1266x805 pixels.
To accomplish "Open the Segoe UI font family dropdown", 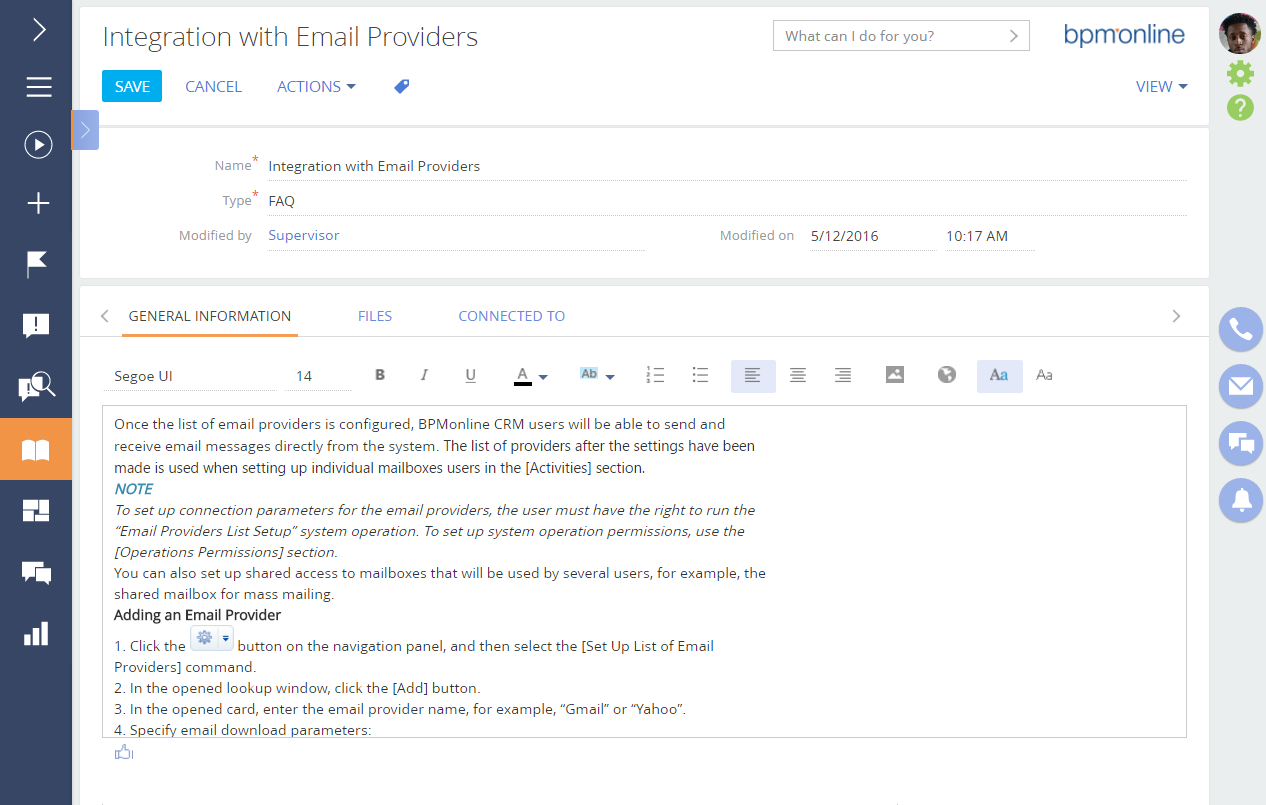I will click(x=189, y=376).
